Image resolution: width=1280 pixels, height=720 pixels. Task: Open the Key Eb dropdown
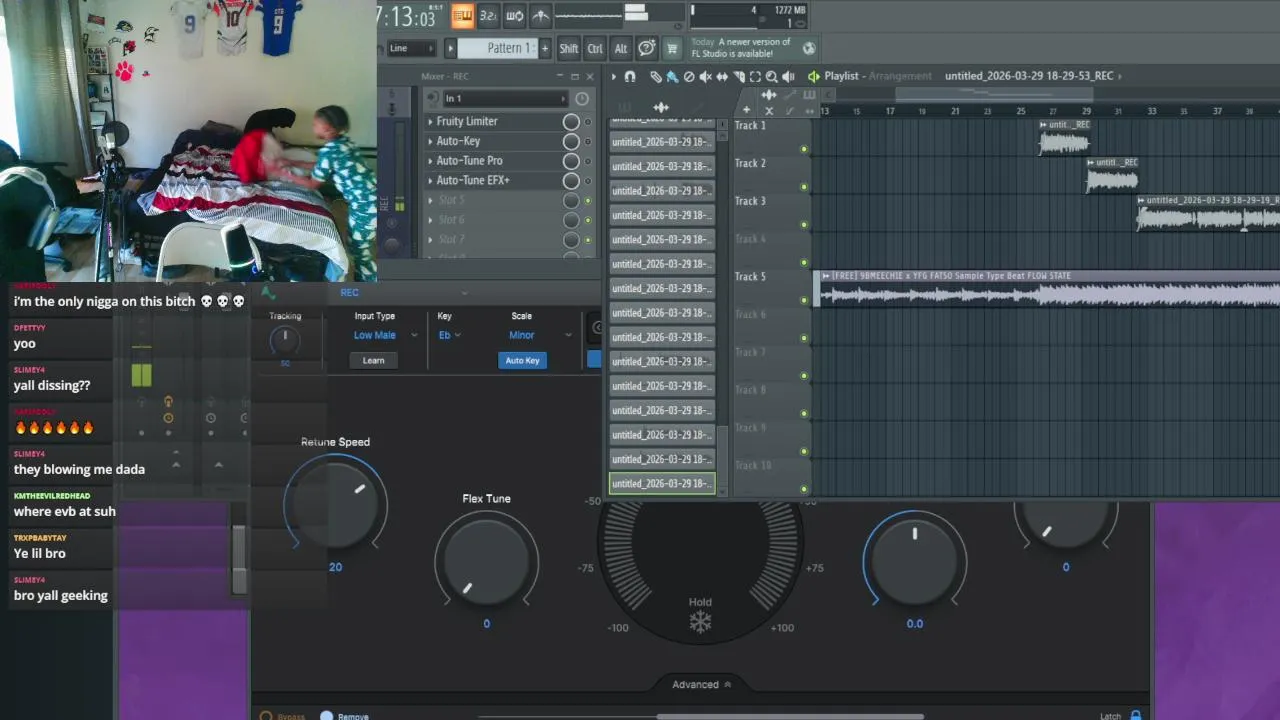pos(449,335)
